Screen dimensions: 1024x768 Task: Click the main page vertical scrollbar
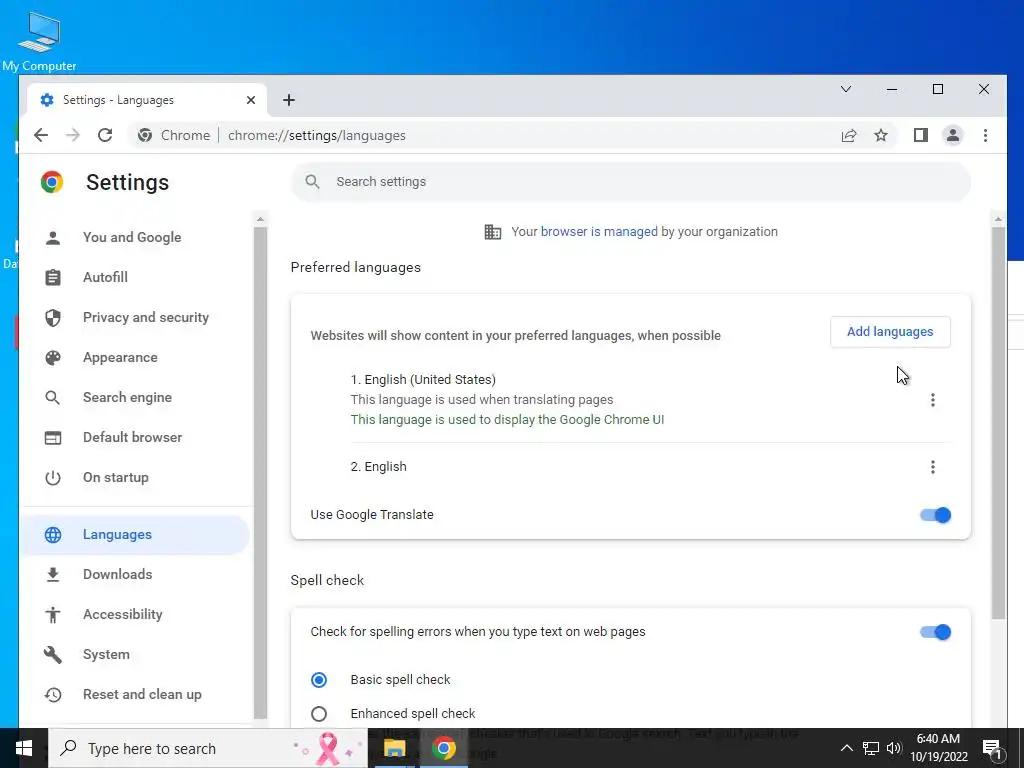coord(998,423)
